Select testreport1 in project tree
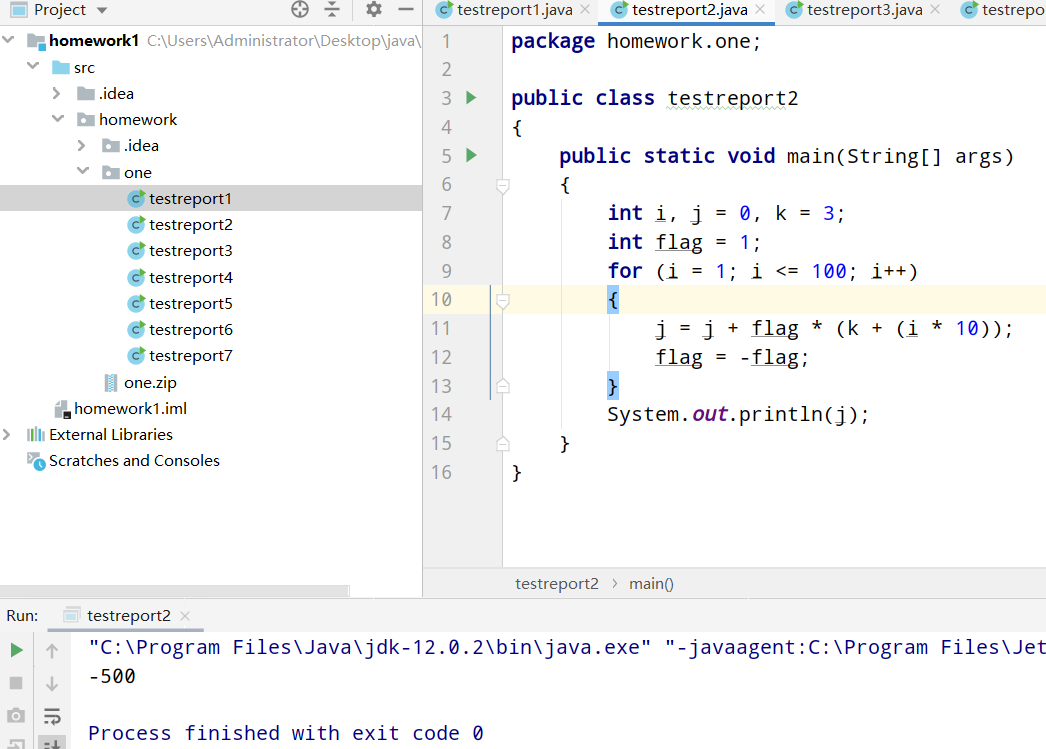This screenshot has width=1046, height=749. [190, 199]
